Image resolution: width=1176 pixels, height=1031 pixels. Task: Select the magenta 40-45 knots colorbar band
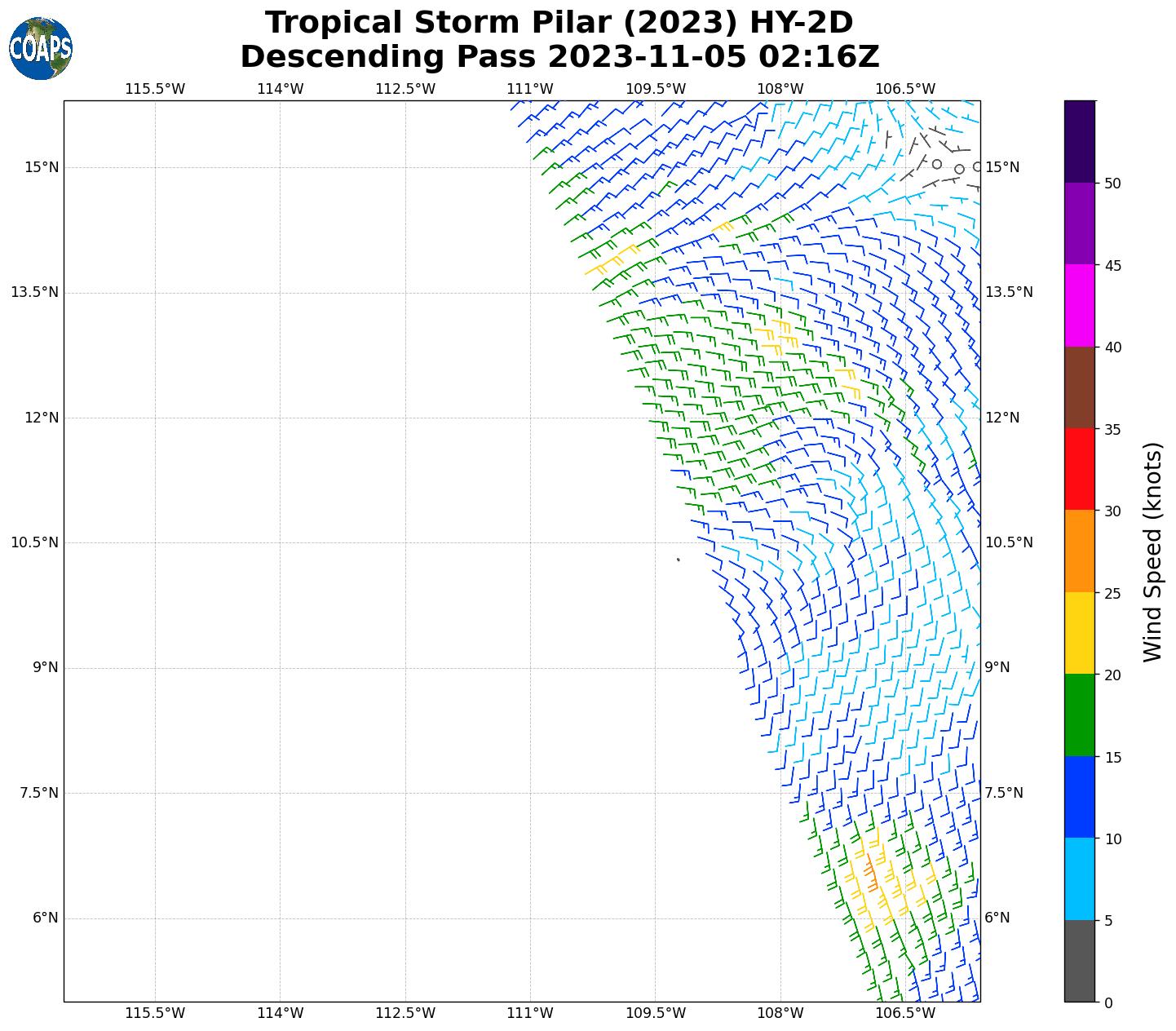click(x=1080, y=305)
